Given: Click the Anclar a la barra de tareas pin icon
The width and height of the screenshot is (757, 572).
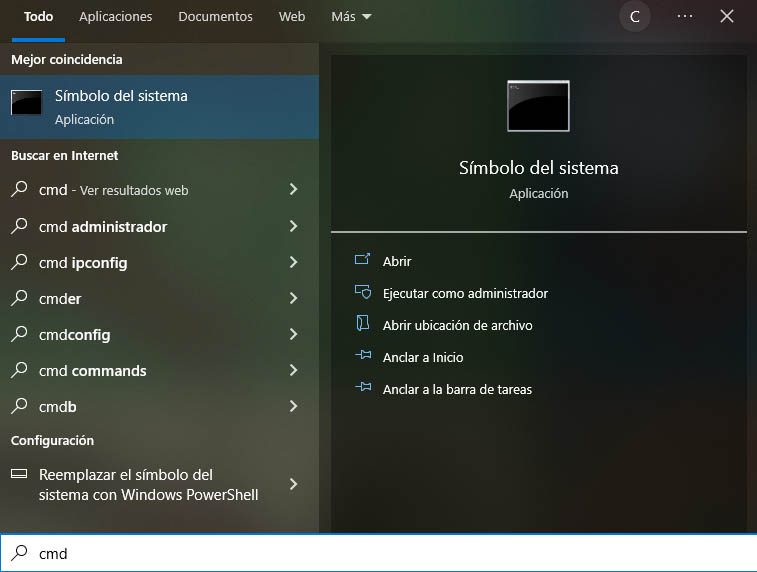Looking at the screenshot, I should pos(362,389).
